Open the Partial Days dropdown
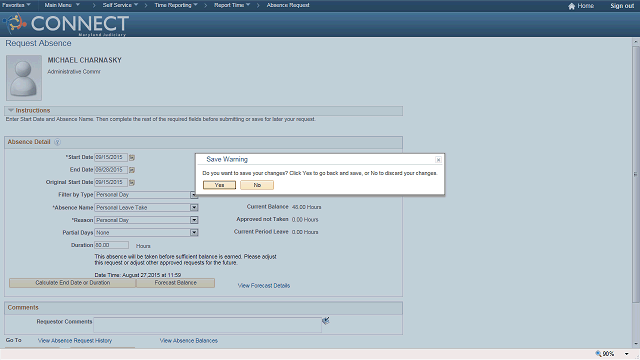This screenshot has width=640, height=360. (194, 233)
